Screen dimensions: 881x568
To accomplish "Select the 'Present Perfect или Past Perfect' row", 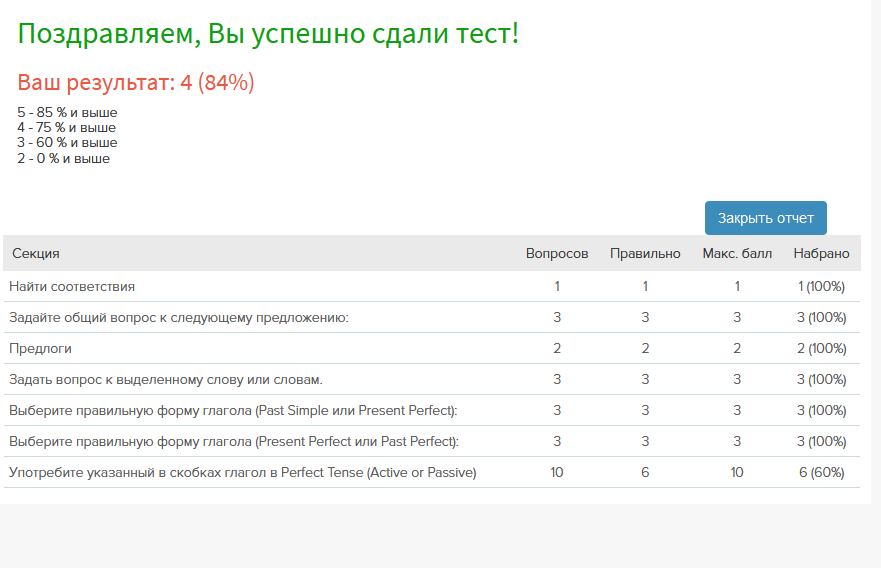I will (432, 441).
